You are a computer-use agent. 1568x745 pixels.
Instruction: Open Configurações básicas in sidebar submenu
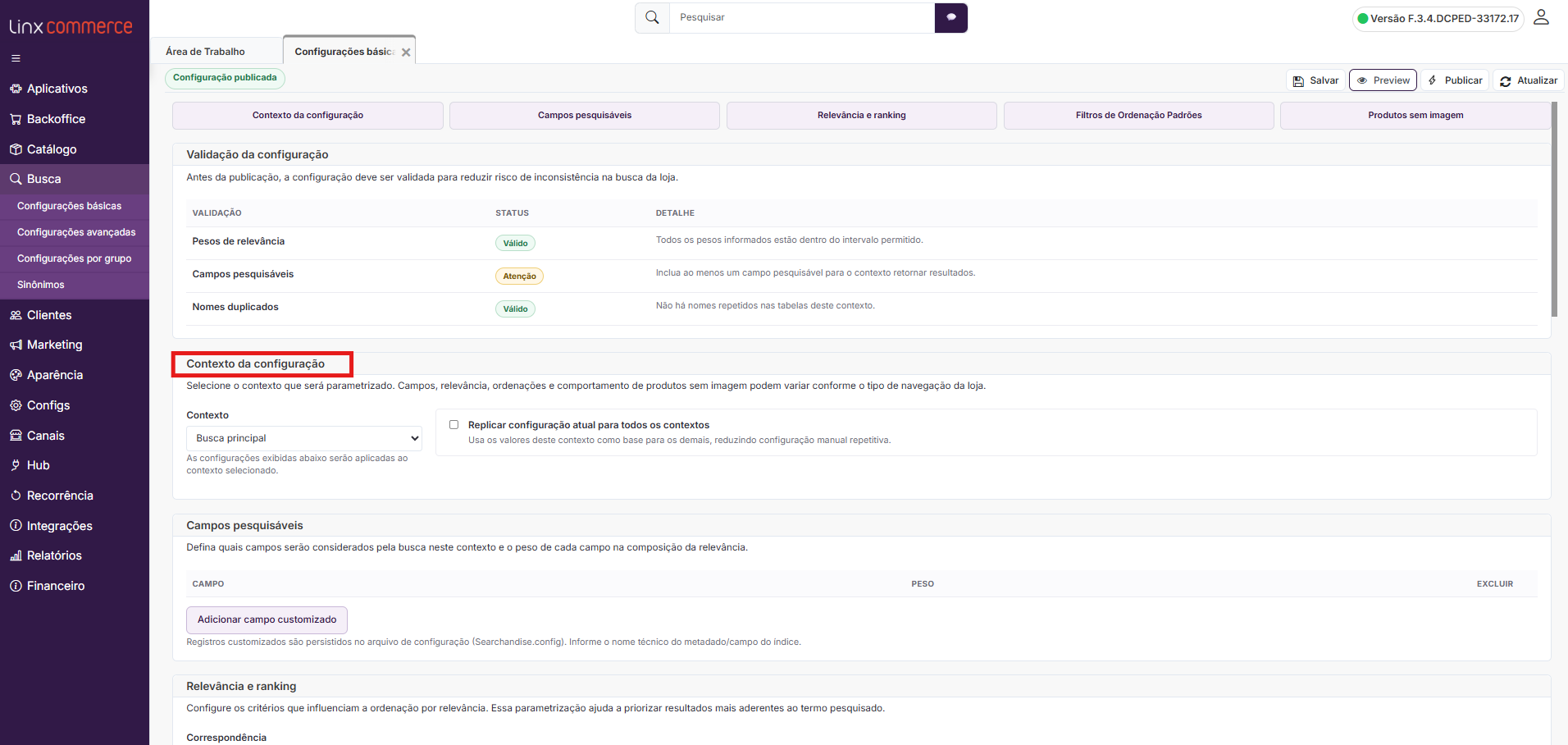[69, 206]
